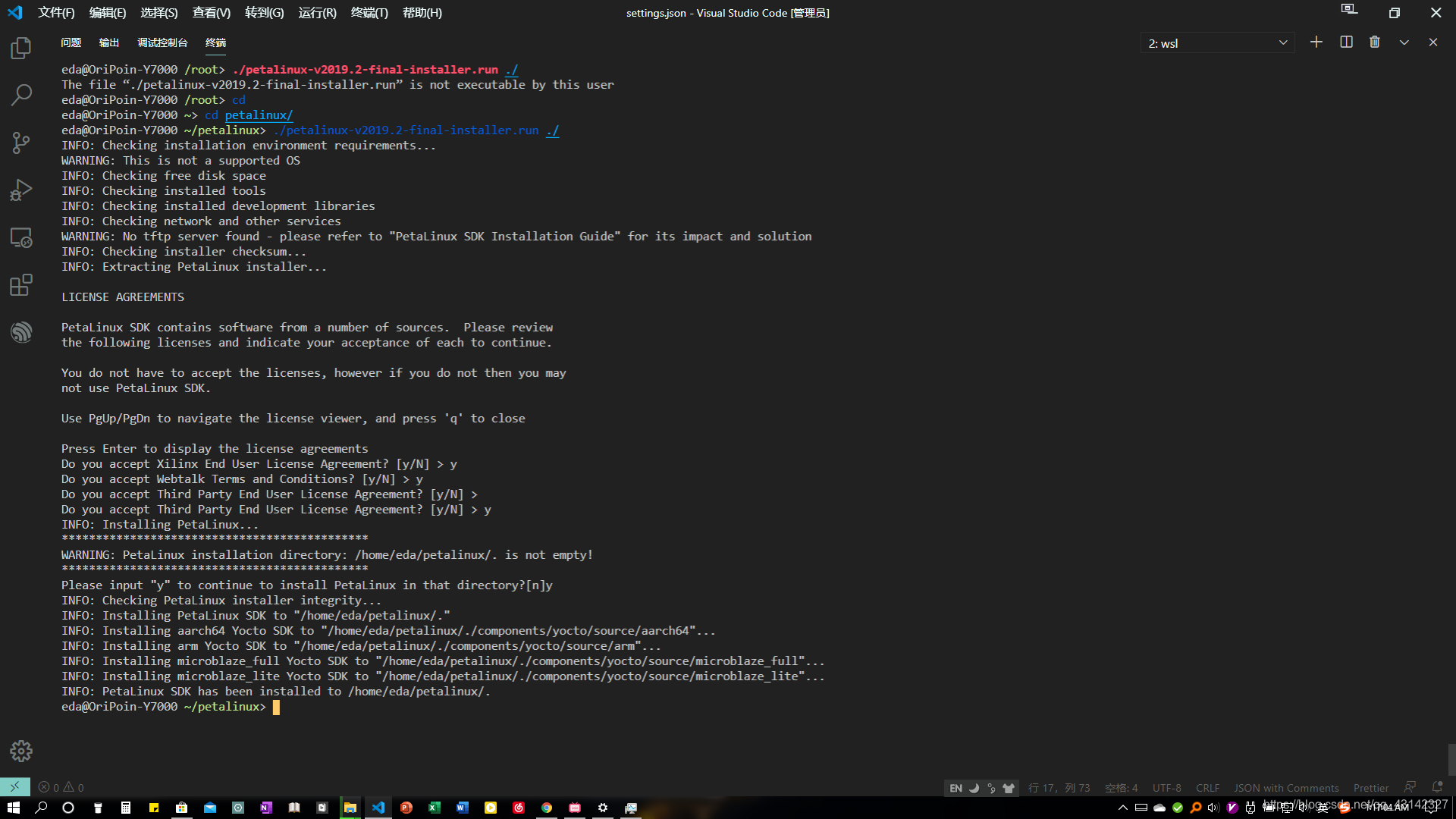
Task: Open the Manage gear menu
Action: (x=20, y=752)
